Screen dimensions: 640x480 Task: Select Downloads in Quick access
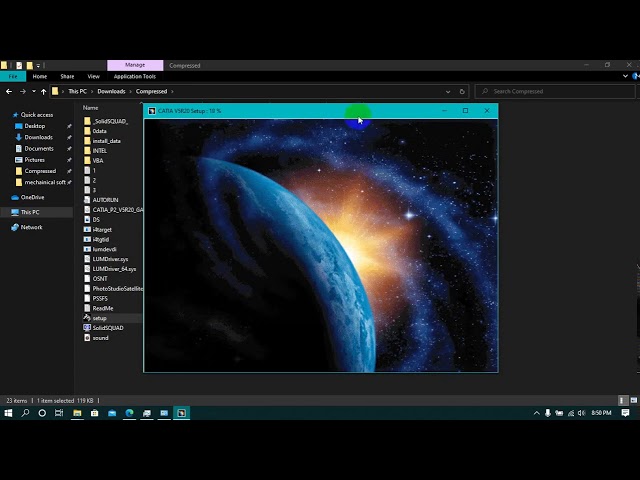38,137
